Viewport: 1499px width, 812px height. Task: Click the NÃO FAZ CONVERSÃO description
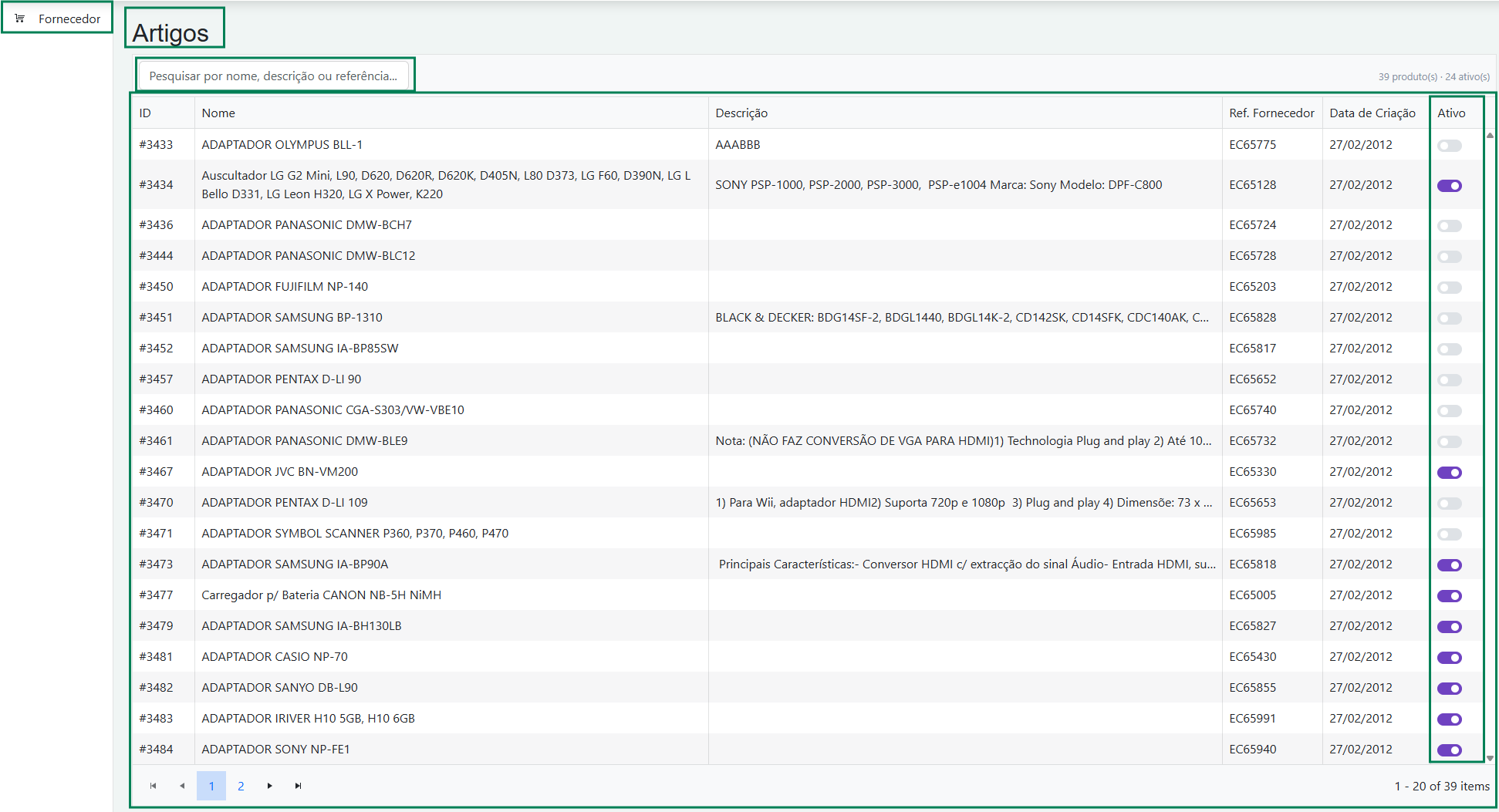point(964,440)
